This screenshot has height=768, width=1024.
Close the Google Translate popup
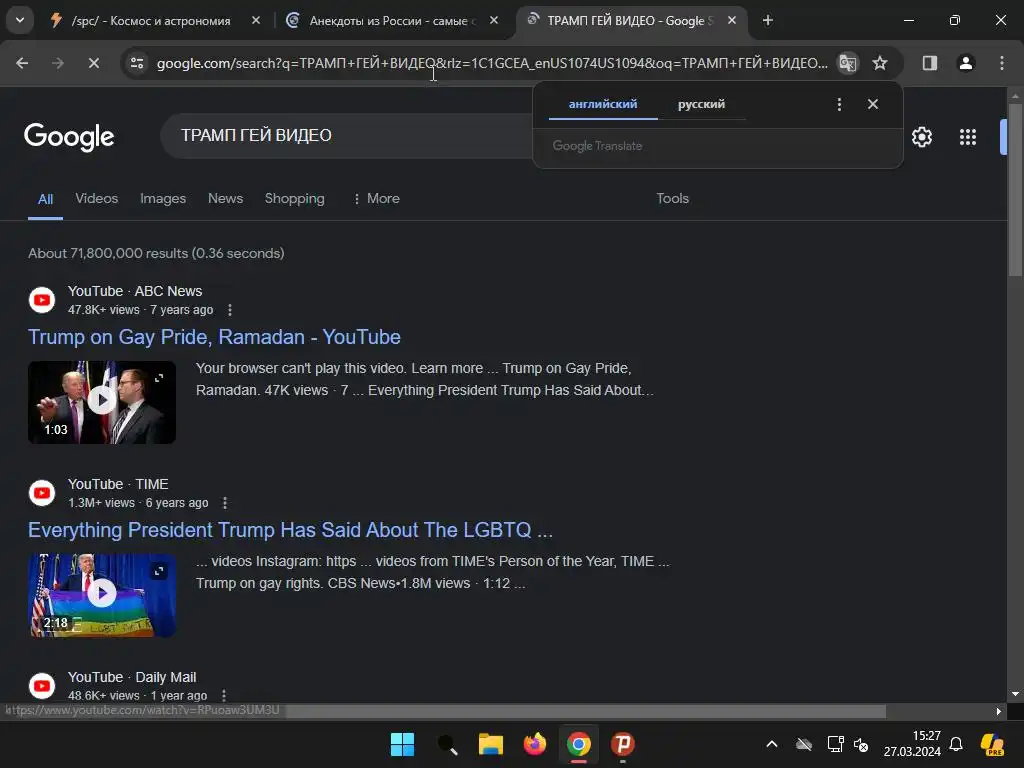click(x=873, y=104)
